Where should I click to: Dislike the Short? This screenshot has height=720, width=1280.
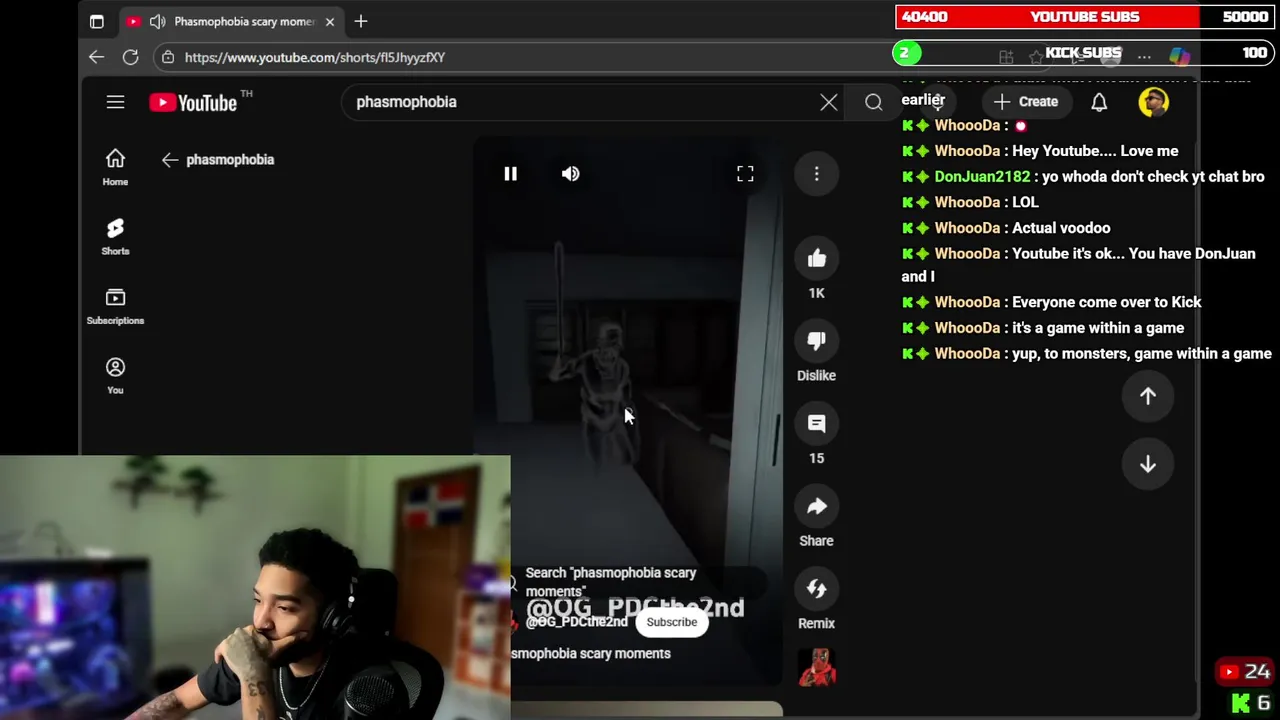coord(816,341)
